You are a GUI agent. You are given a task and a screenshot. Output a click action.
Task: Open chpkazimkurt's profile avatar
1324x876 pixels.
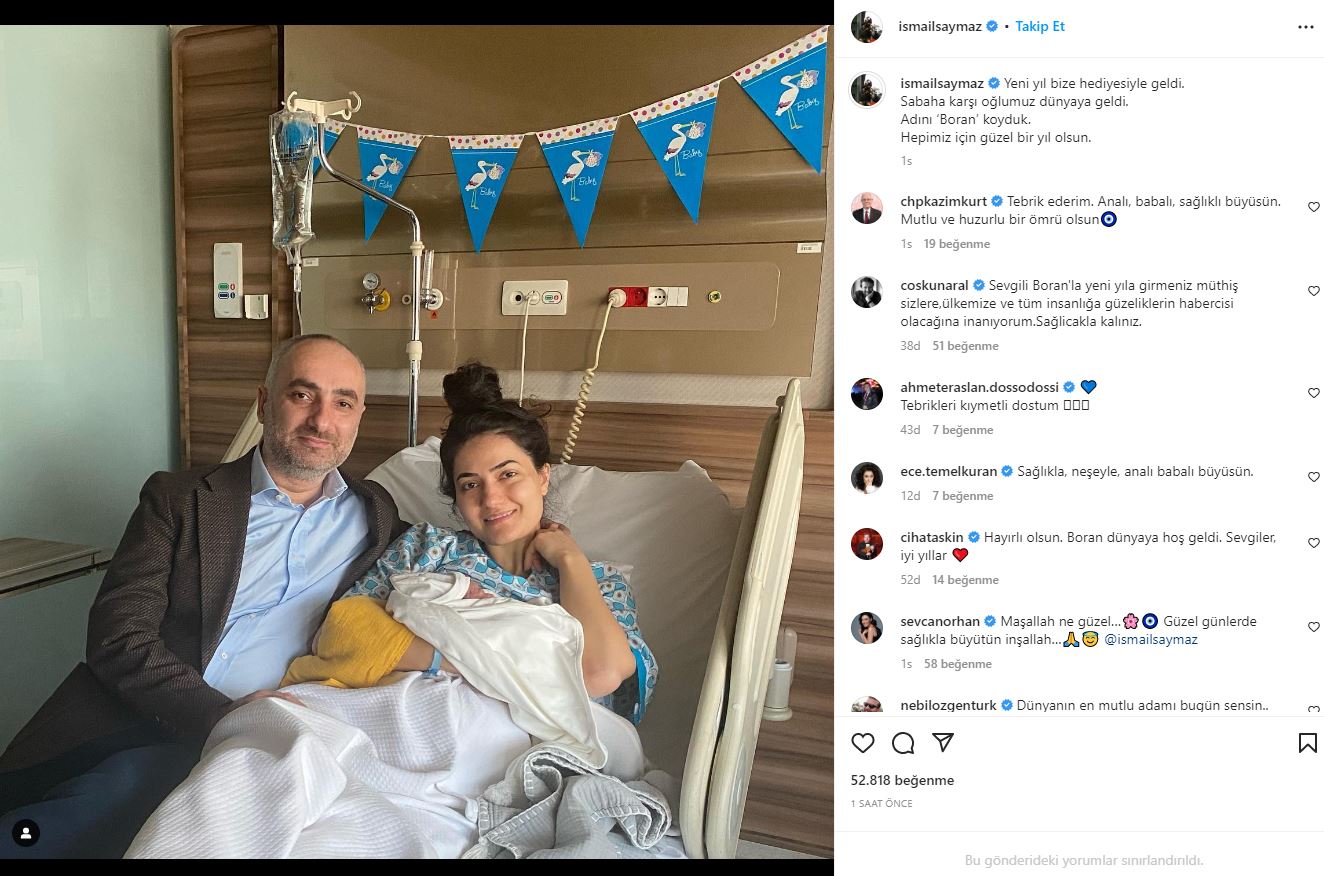coord(867,208)
